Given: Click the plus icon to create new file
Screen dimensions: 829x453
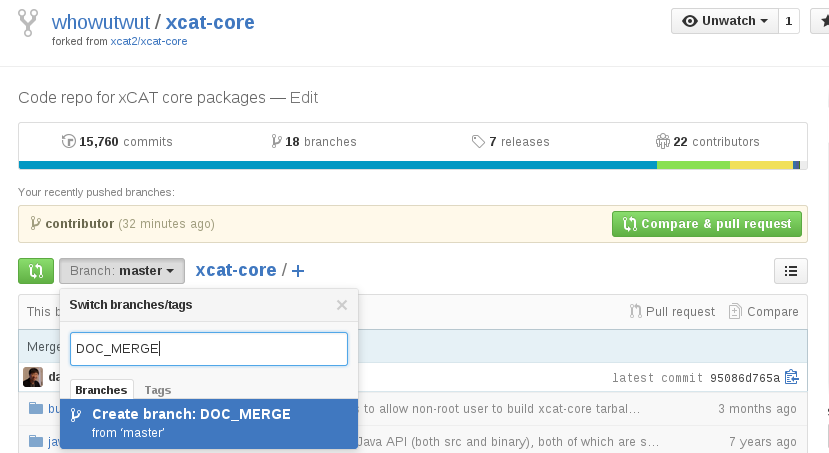Looking at the screenshot, I should tap(298, 271).
